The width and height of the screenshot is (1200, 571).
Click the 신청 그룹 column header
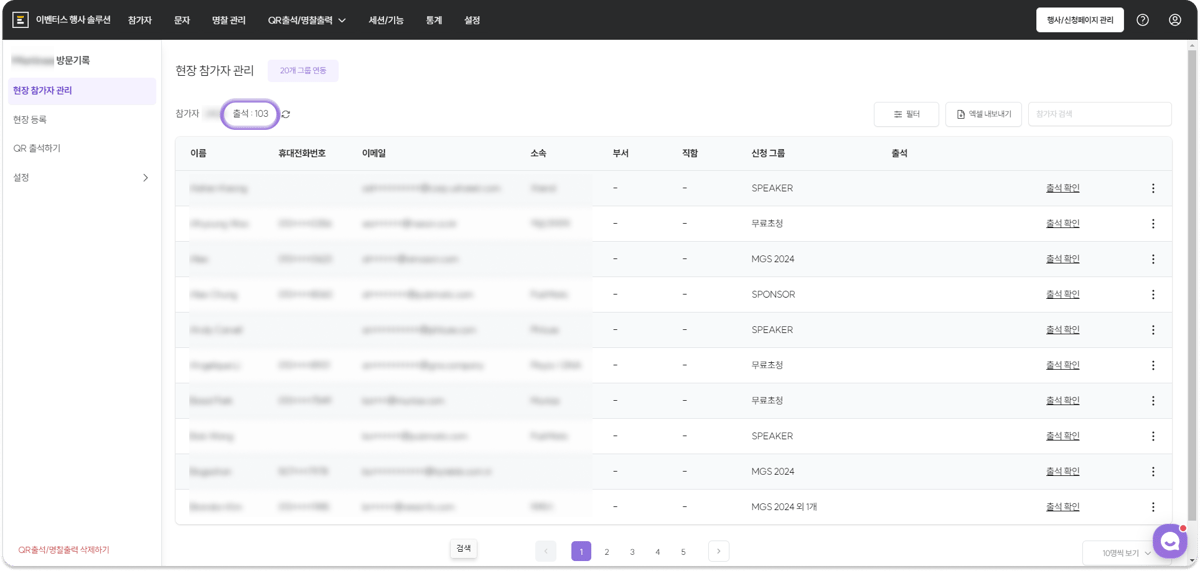coord(768,154)
